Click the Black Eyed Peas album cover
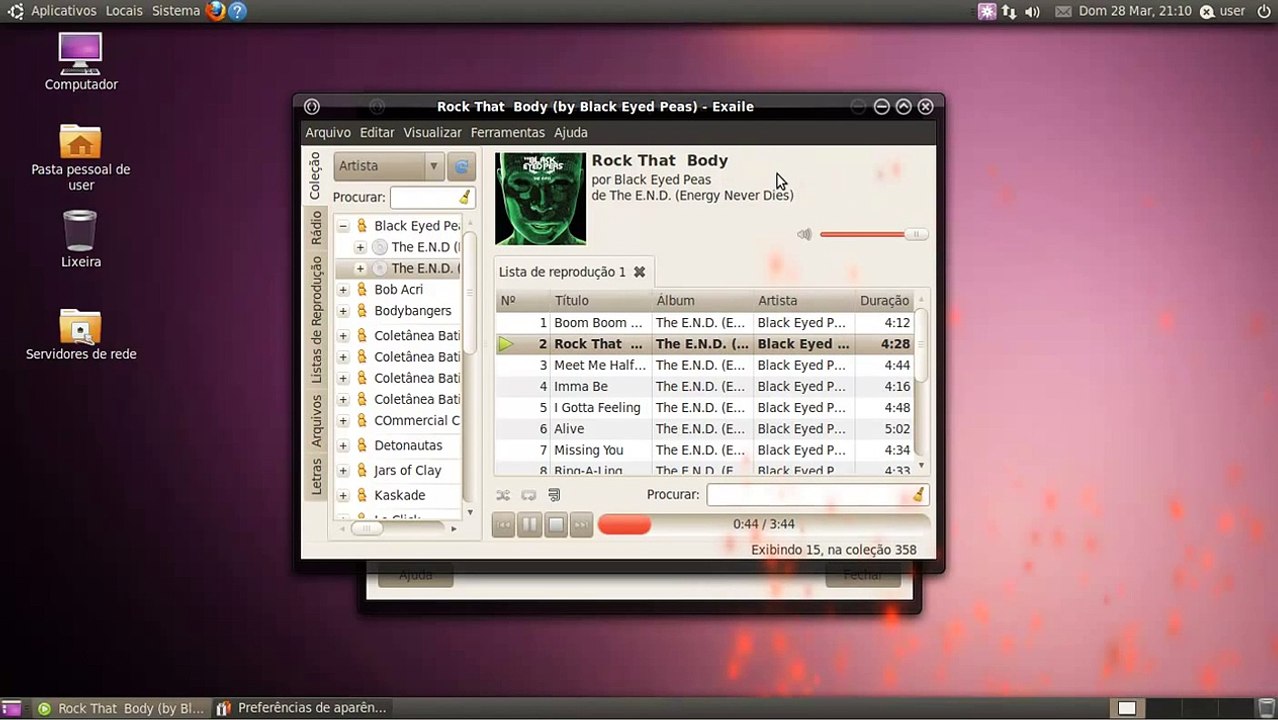 (540, 198)
